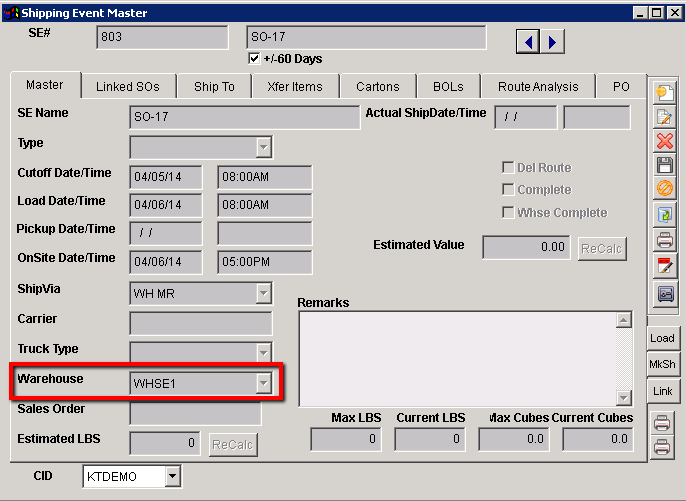Go to previous record with left arrow
This screenshot has height=501, width=686.
(x=528, y=41)
